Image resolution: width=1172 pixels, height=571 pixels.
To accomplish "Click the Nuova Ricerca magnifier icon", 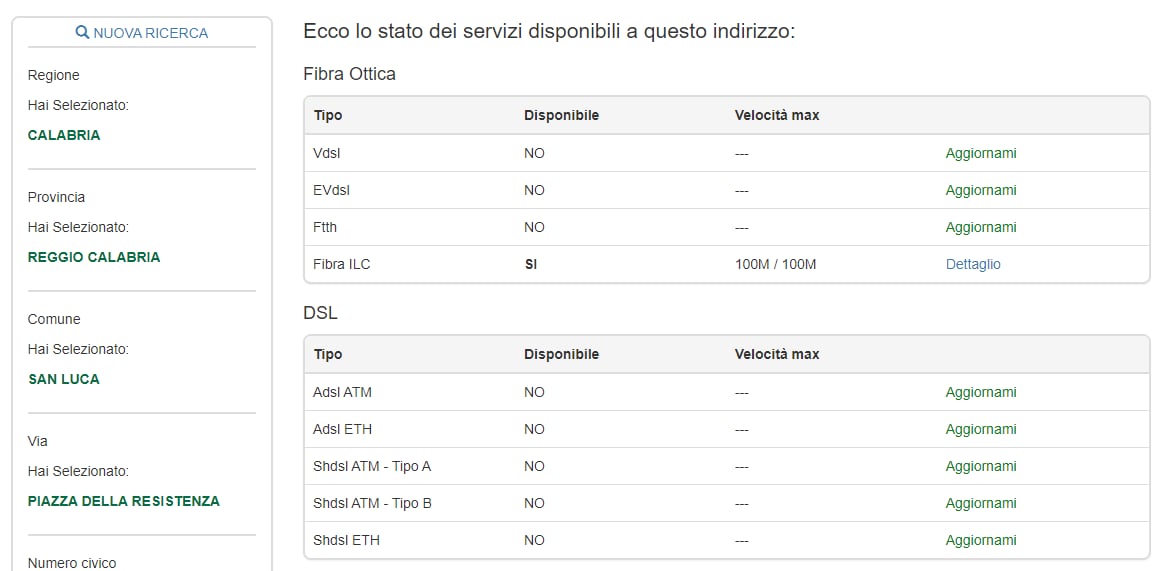I will [83, 33].
